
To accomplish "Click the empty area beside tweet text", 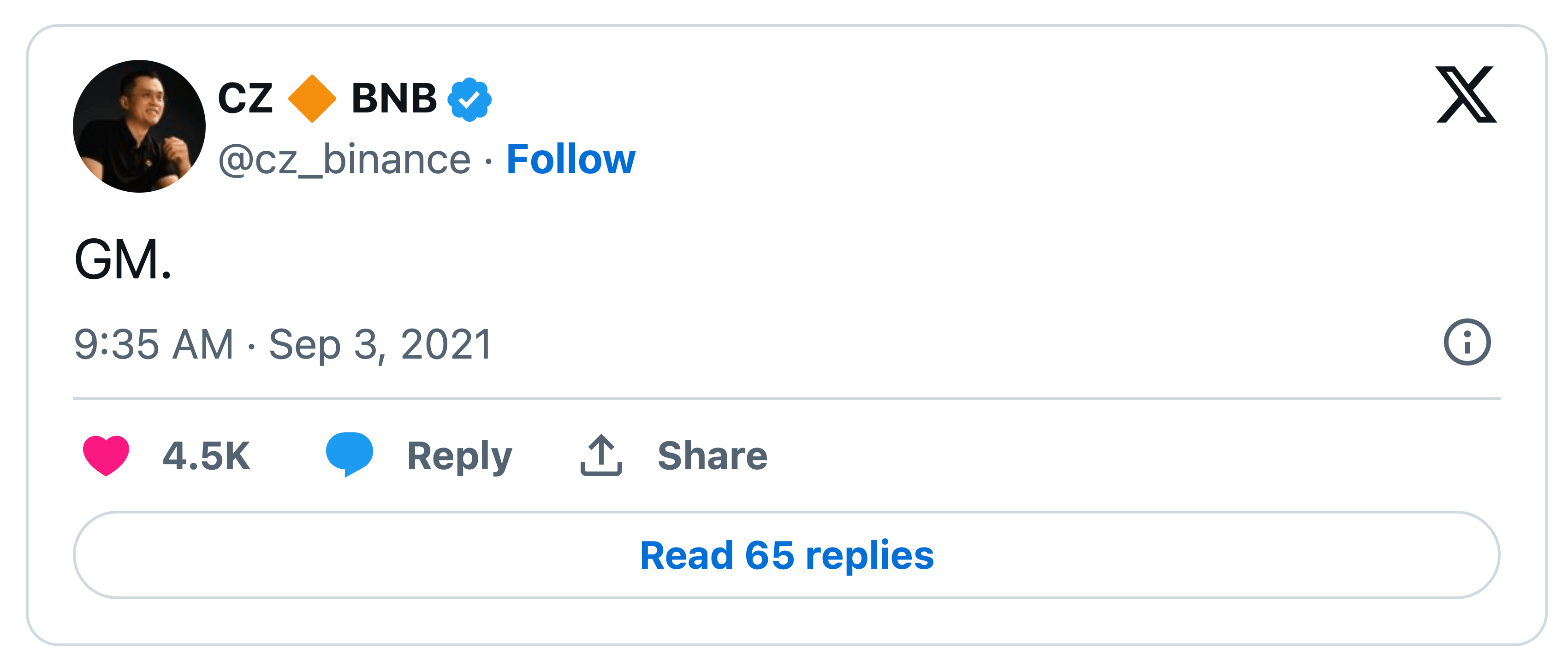I will [x=791, y=259].
